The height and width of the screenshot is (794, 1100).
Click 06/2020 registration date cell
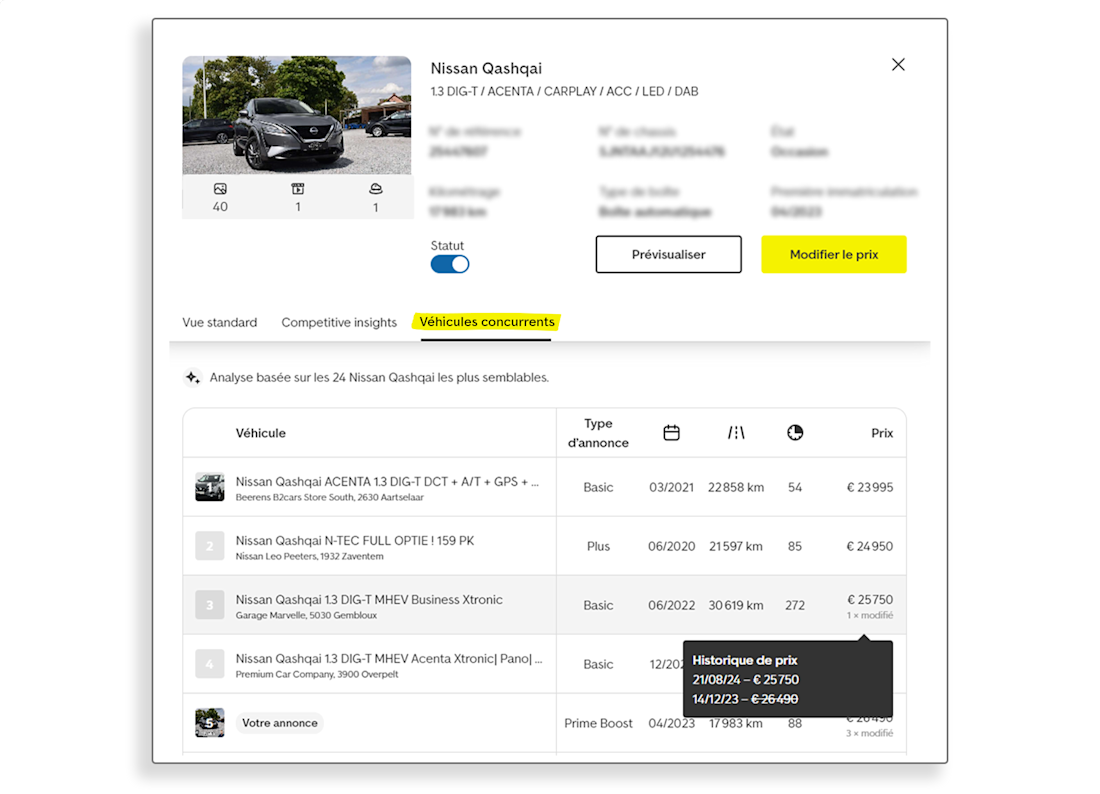(671, 546)
